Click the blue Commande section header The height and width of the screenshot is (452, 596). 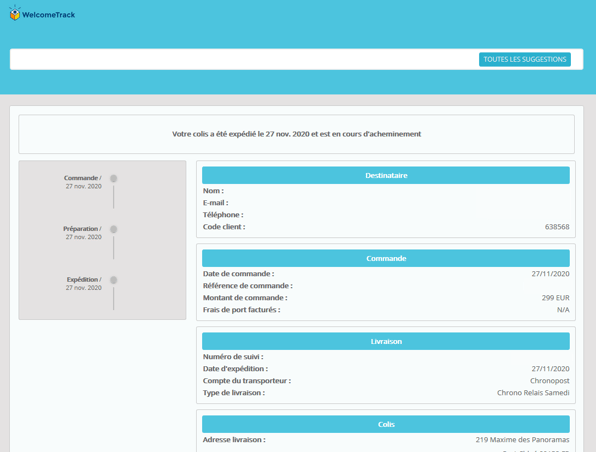coord(386,258)
